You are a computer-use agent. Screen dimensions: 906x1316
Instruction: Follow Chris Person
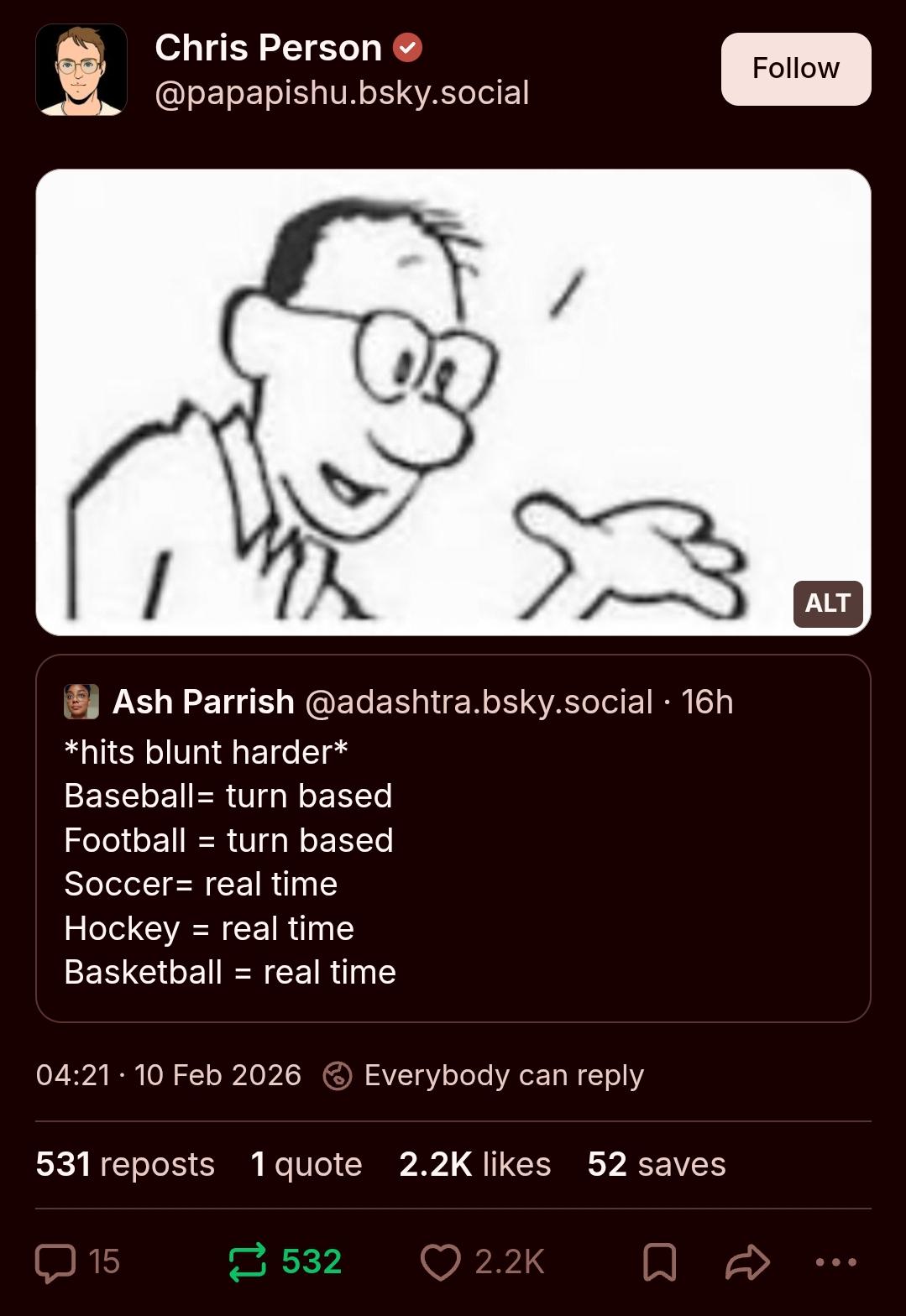[x=796, y=69]
